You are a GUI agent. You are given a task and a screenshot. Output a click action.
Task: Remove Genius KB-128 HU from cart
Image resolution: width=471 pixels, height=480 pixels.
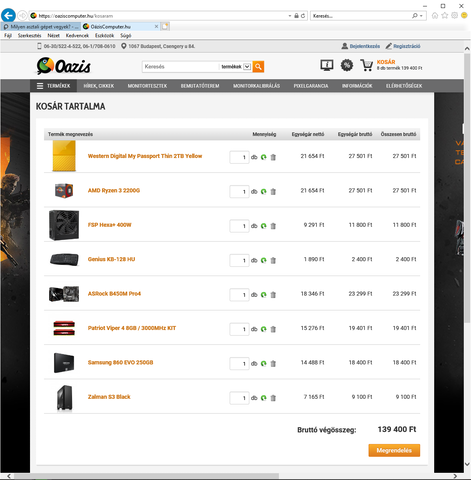[273, 260]
